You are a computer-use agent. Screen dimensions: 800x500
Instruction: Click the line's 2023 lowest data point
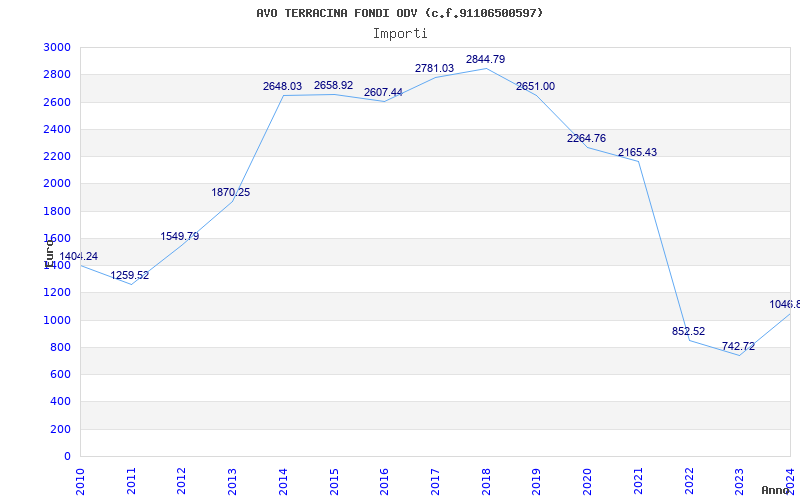739,355
